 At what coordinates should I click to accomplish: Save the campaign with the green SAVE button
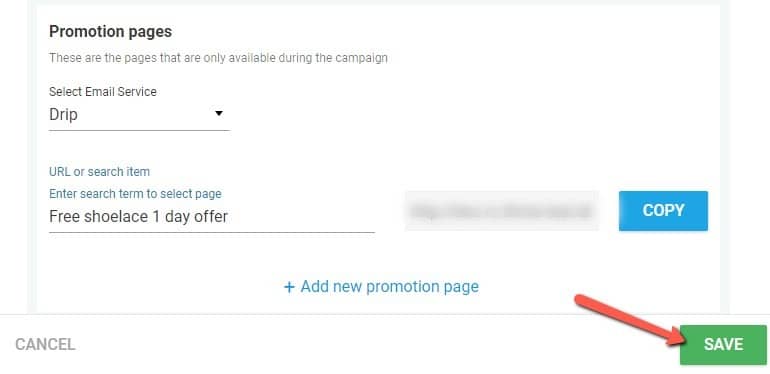click(723, 345)
